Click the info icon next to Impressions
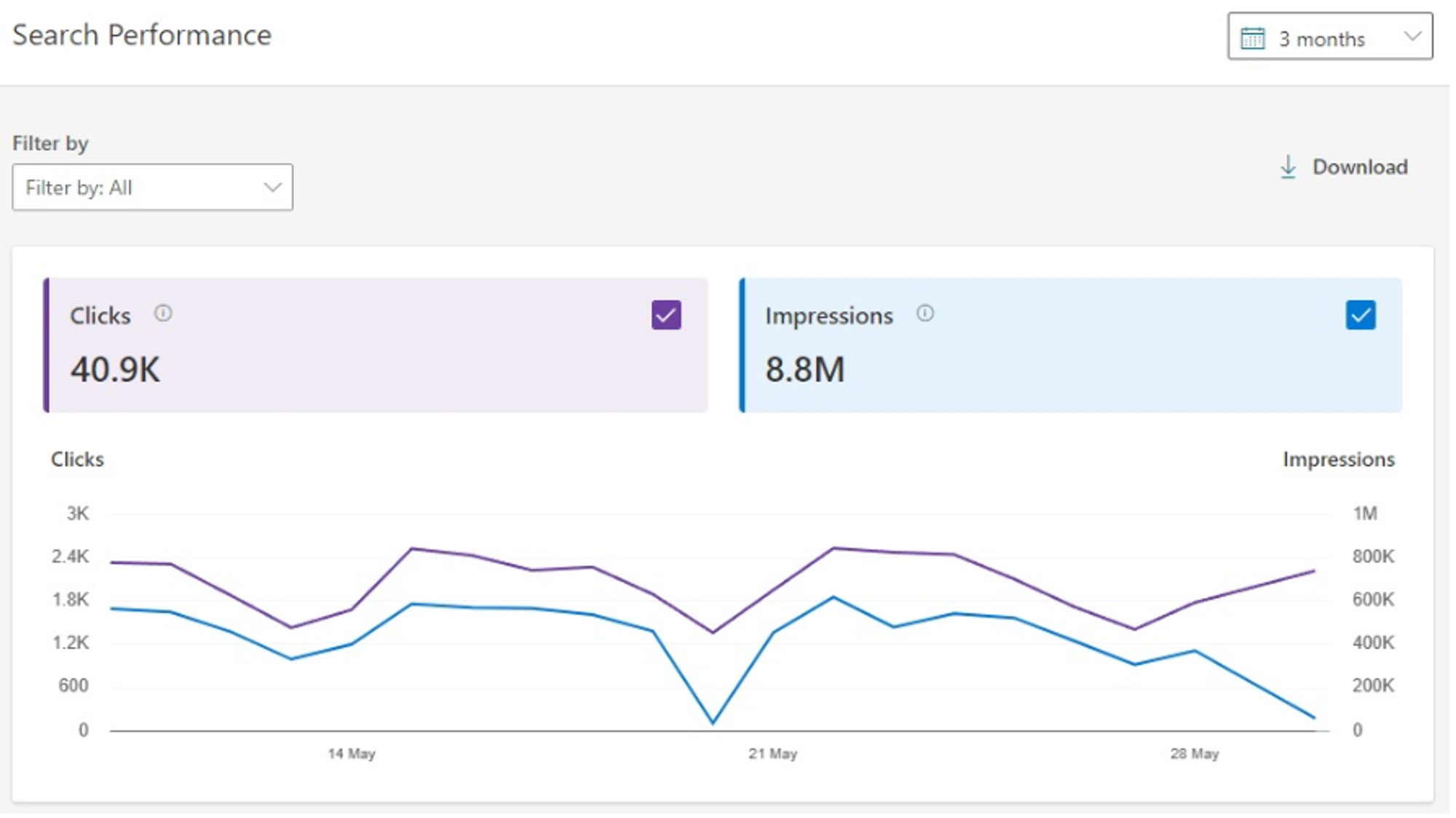 [925, 313]
